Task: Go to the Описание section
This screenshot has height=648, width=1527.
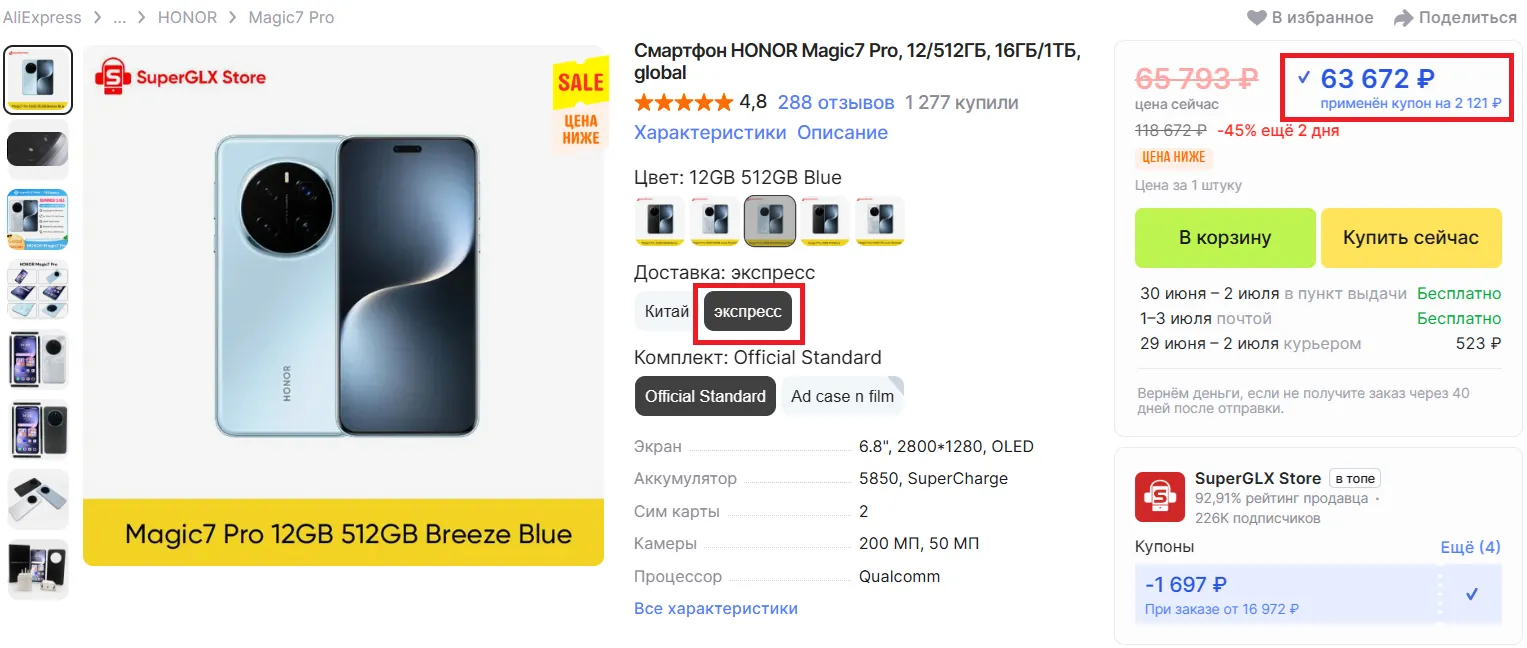Action: (x=842, y=132)
